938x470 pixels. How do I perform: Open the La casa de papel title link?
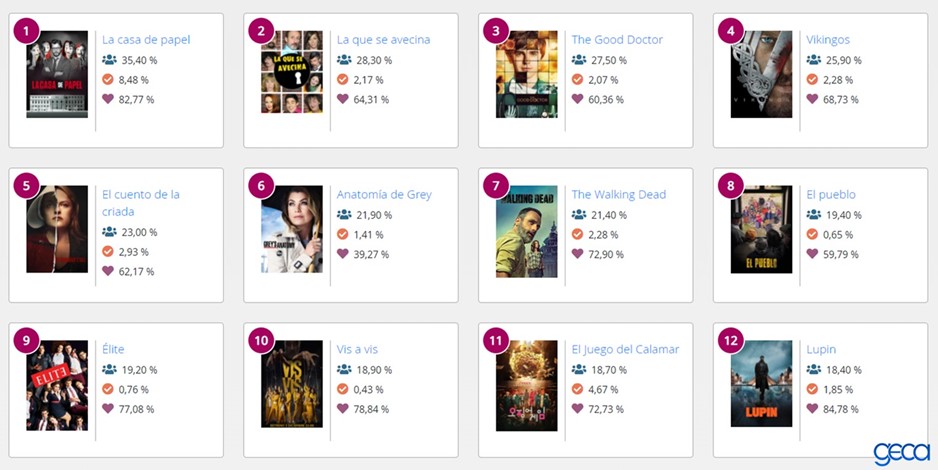tap(146, 39)
